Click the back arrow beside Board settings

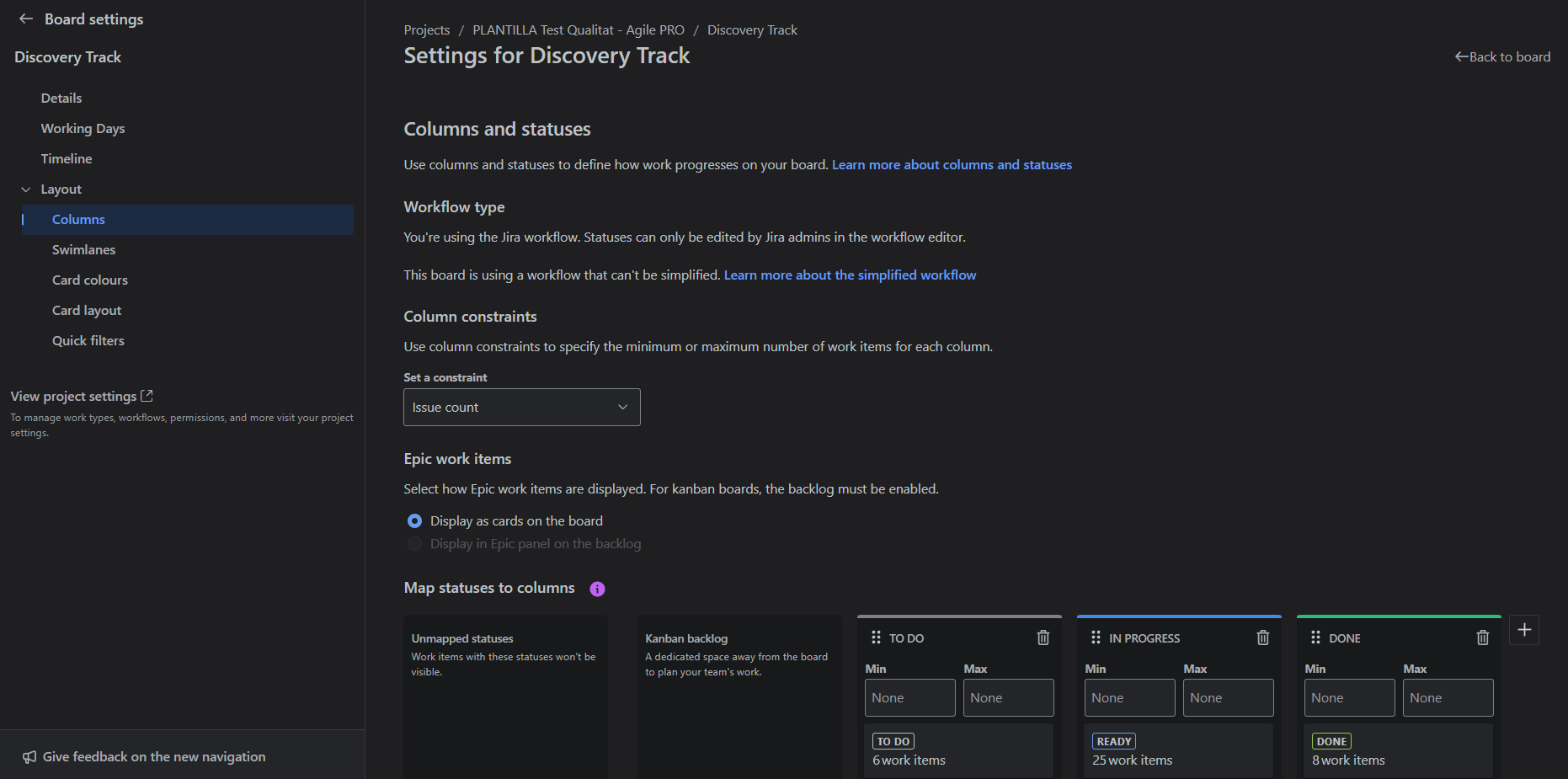pos(25,19)
